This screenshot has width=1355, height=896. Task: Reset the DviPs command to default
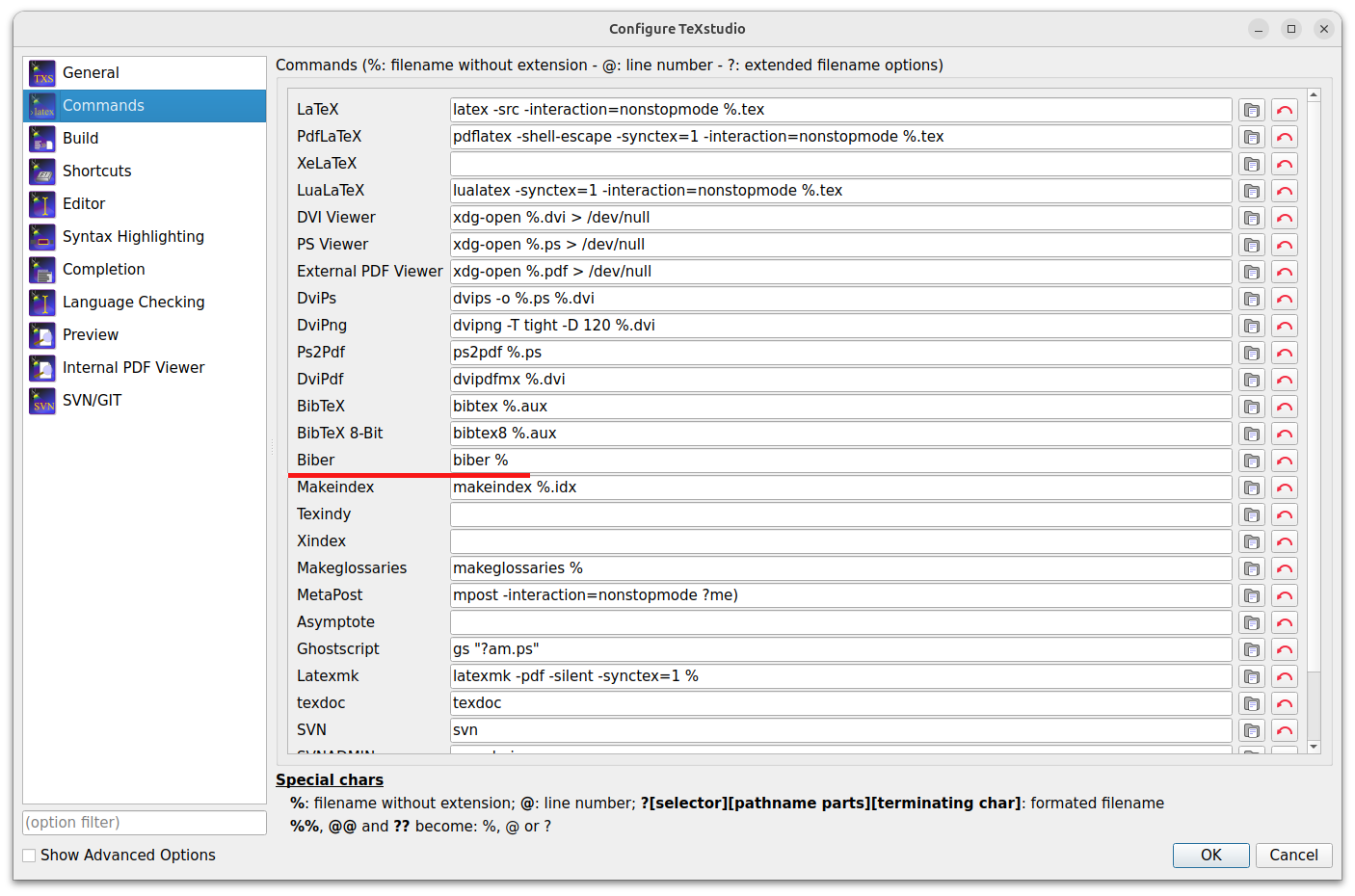pos(1285,299)
